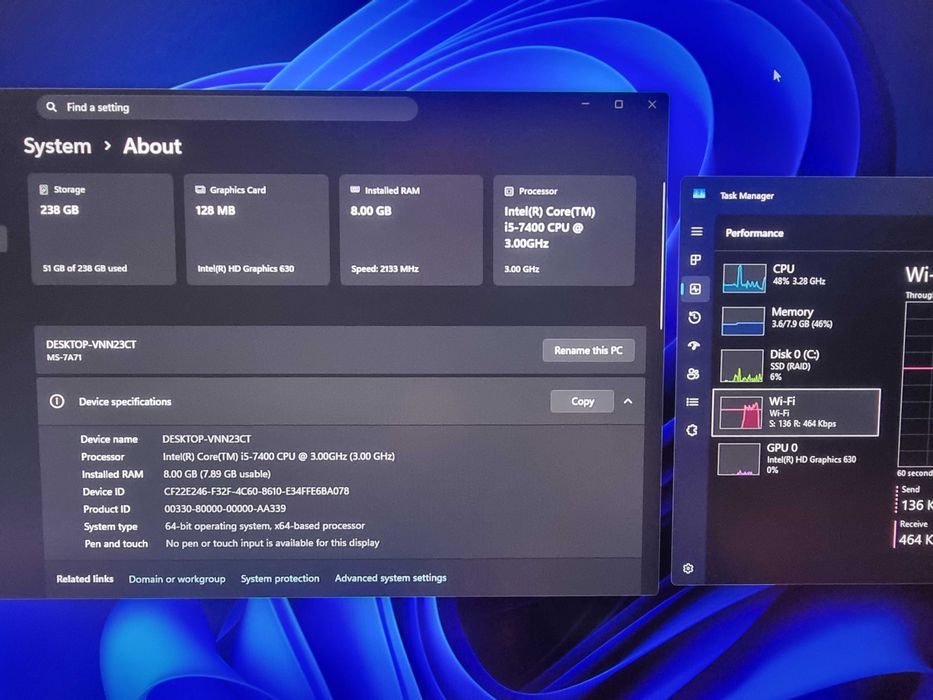Open Advanced system settings link
The height and width of the screenshot is (700, 933).
click(x=390, y=577)
